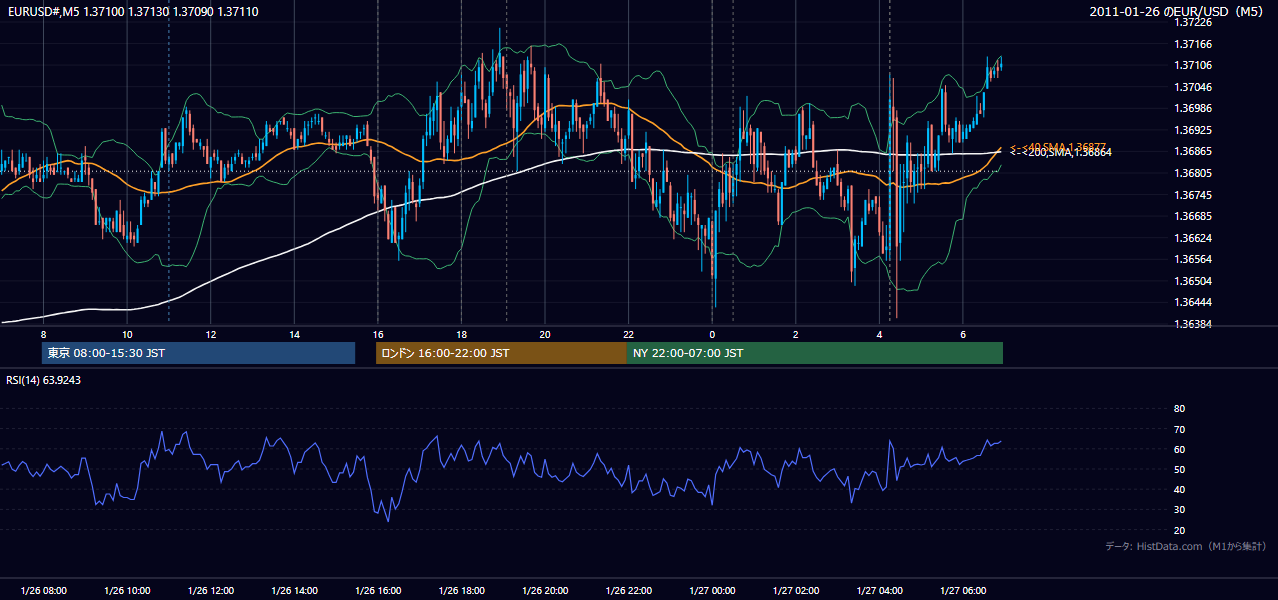
Task: Click price axis label 1.36685
Action: [x=1192, y=216]
